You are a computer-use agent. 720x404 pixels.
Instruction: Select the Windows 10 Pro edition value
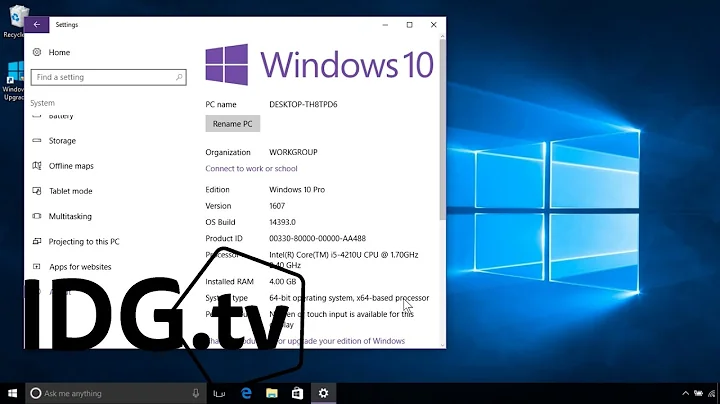[297, 190]
